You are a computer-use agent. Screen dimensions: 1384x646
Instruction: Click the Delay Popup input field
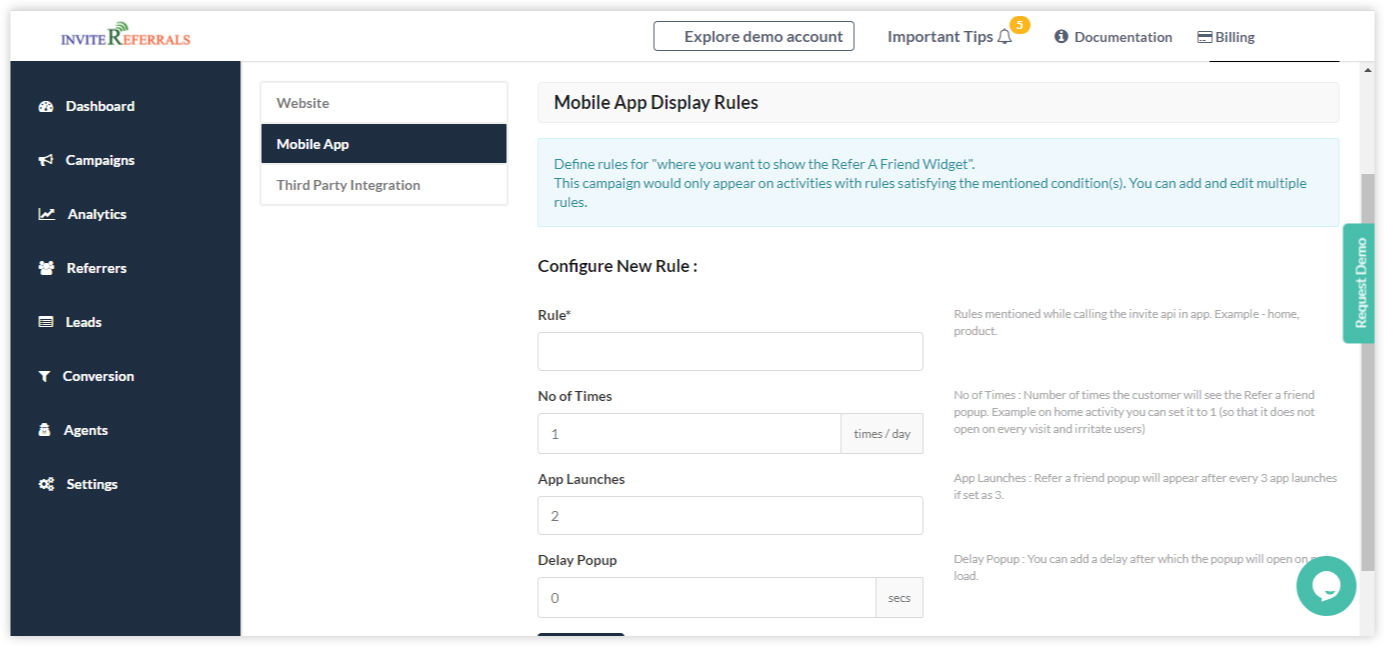(x=707, y=598)
